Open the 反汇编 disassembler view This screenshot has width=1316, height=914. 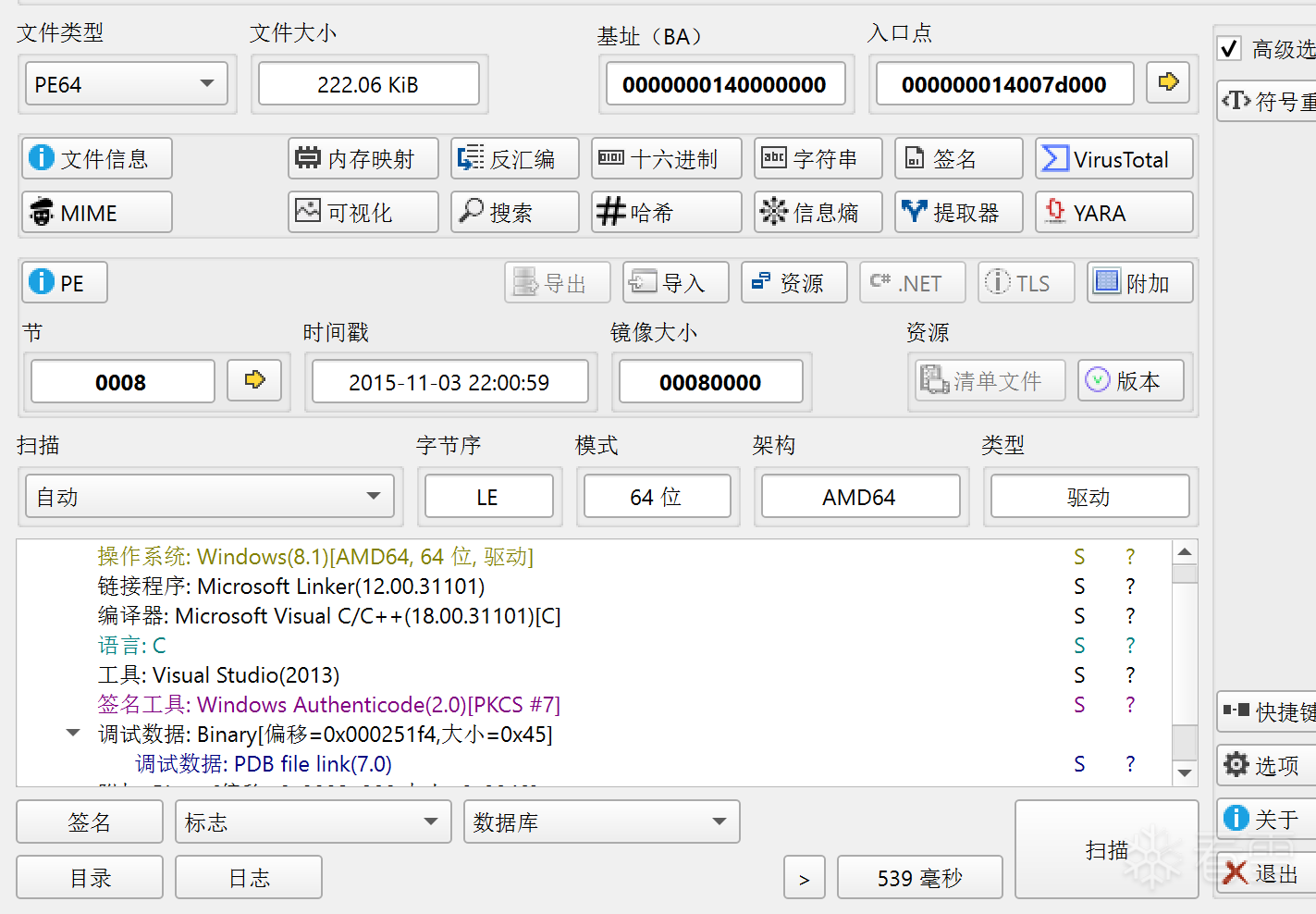(x=514, y=159)
